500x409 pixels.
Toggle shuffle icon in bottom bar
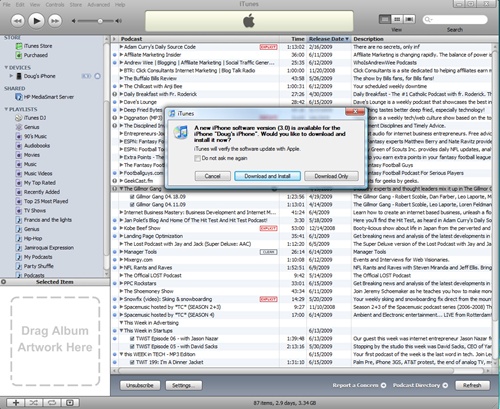click(x=34, y=403)
